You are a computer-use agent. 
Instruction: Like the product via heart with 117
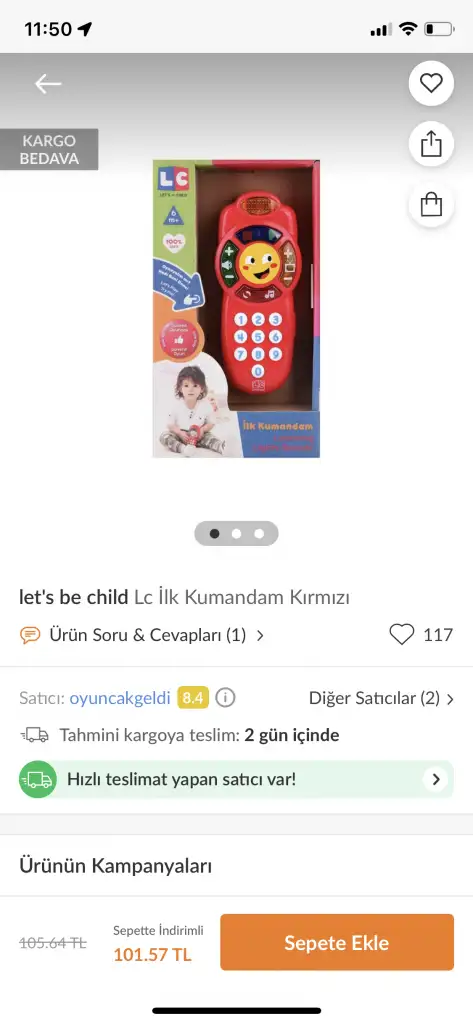pos(402,634)
